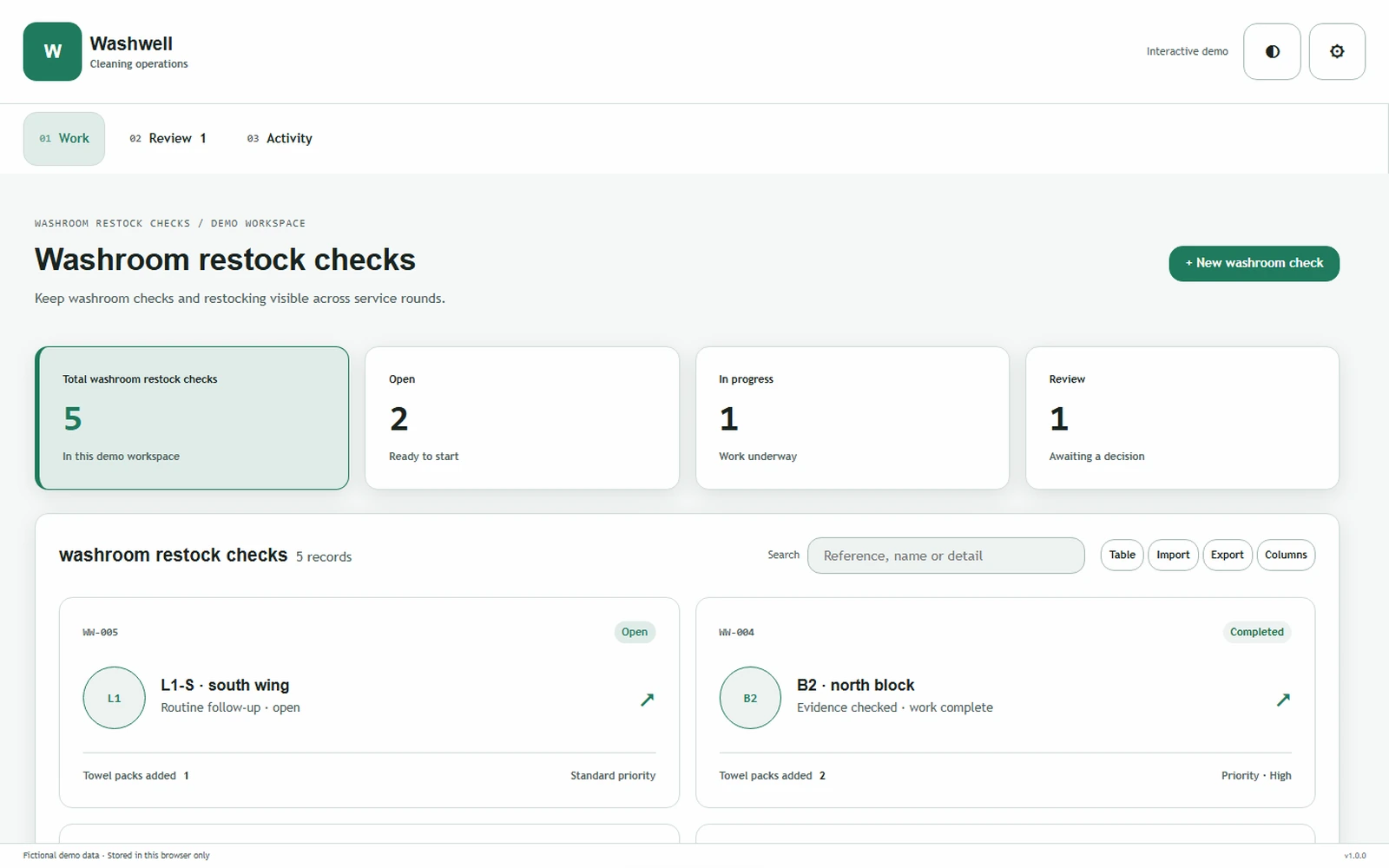
Task: Click the v1.0.0 version label
Action: click(1354, 856)
